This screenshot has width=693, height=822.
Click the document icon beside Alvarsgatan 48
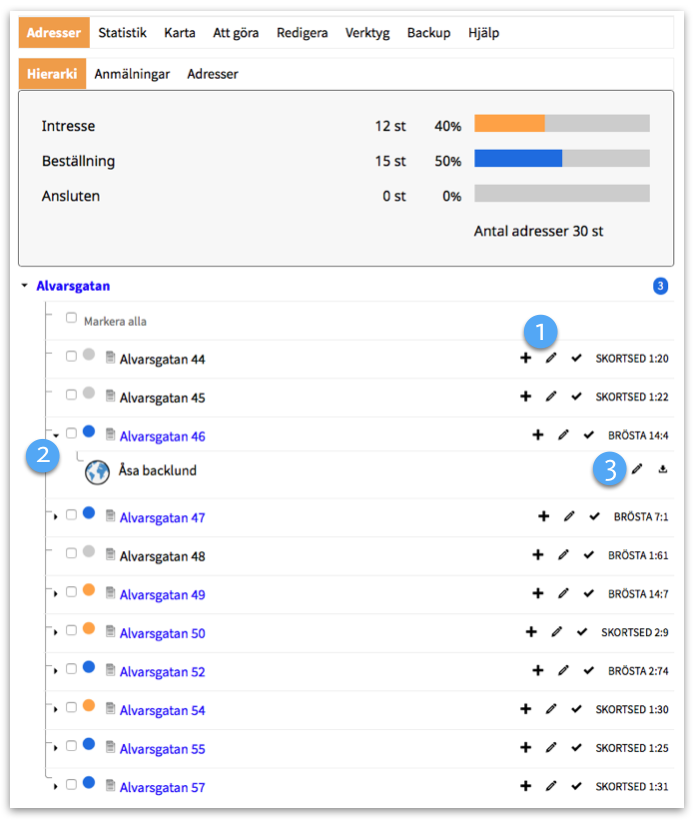click(x=110, y=555)
